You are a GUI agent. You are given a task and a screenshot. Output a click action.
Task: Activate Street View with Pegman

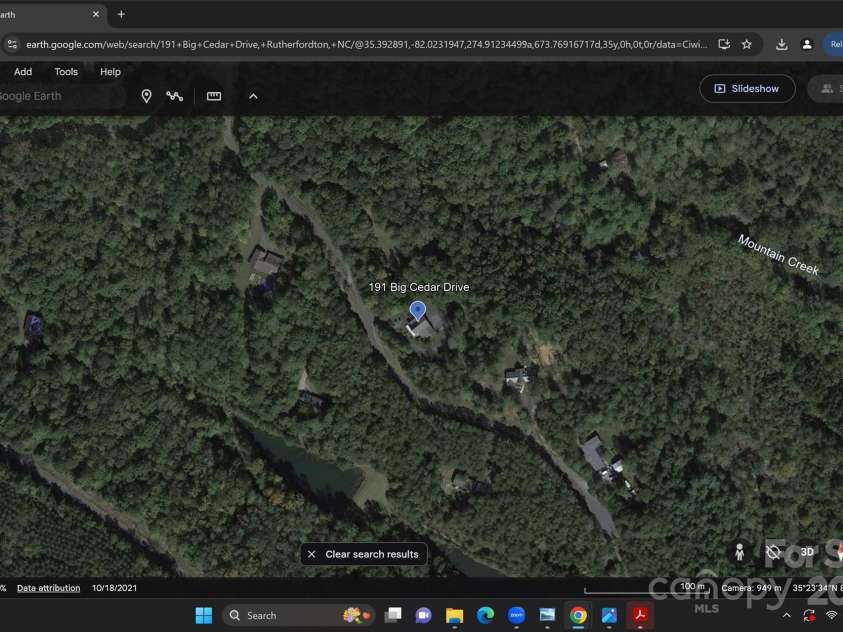click(x=739, y=551)
